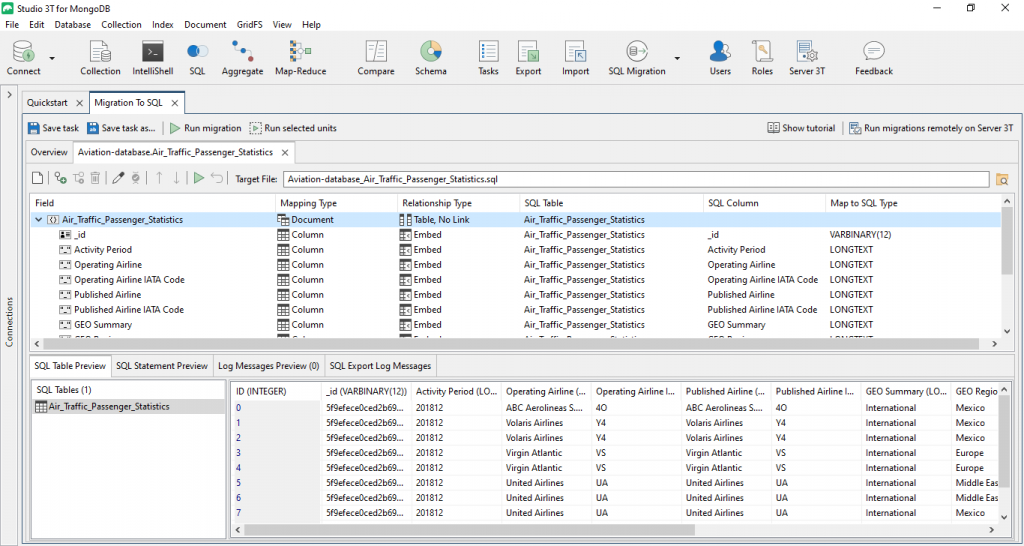Expand the Connections side panel
This screenshot has height=546, width=1024.
pyautogui.click(x=10, y=95)
